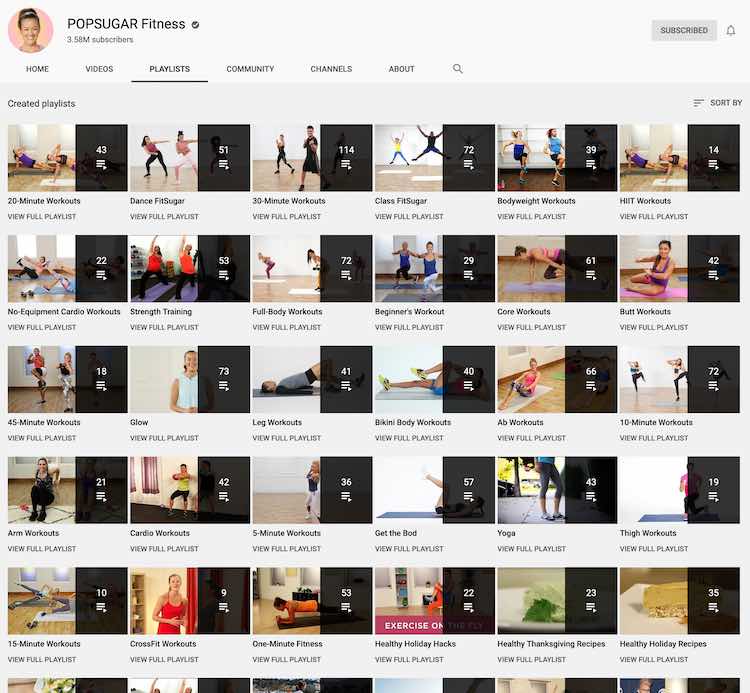The height and width of the screenshot is (693, 750).
Task: View full playlist for 45-Minute Workouts
Action: tap(42, 438)
